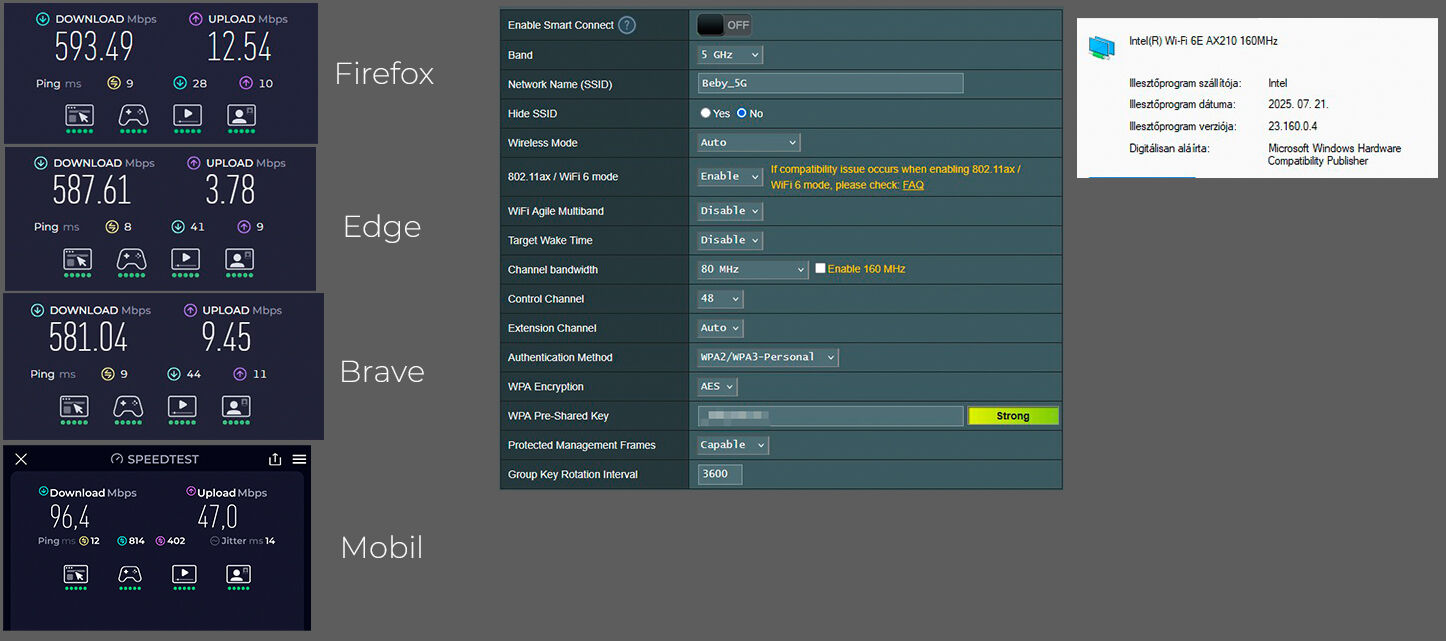Open Protected Management Frames dropdown
Image resolution: width=1446 pixels, height=641 pixels.
coord(733,445)
